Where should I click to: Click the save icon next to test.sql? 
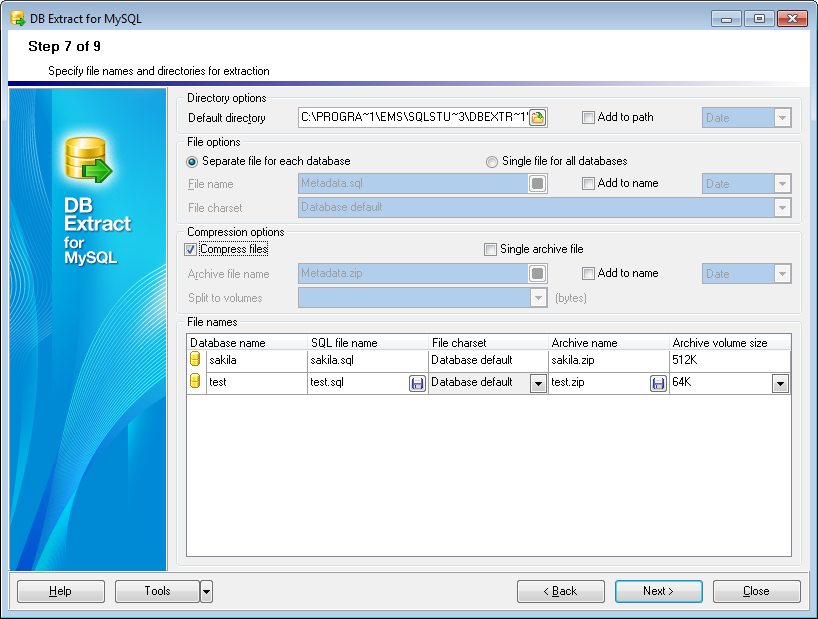tap(417, 383)
